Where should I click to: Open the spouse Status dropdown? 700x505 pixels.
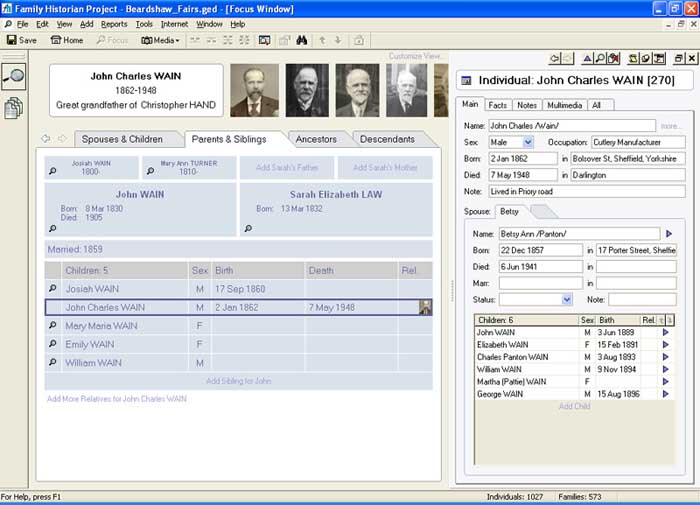[x=567, y=299]
